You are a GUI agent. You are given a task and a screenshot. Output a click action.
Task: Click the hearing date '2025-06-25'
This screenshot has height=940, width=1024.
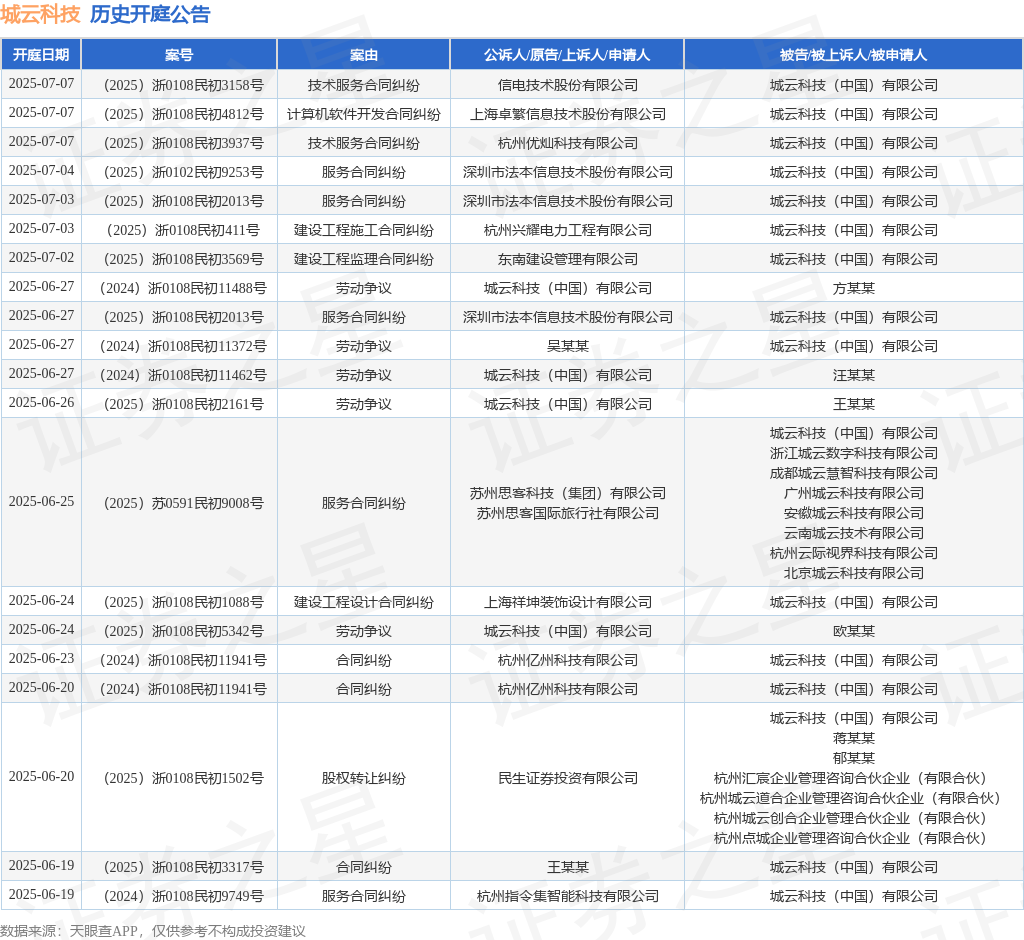[x=41, y=502]
